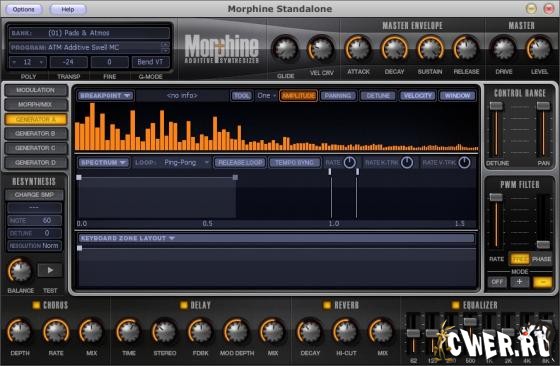
Task: Open the Spectrum dropdown
Action: pos(103,162)
